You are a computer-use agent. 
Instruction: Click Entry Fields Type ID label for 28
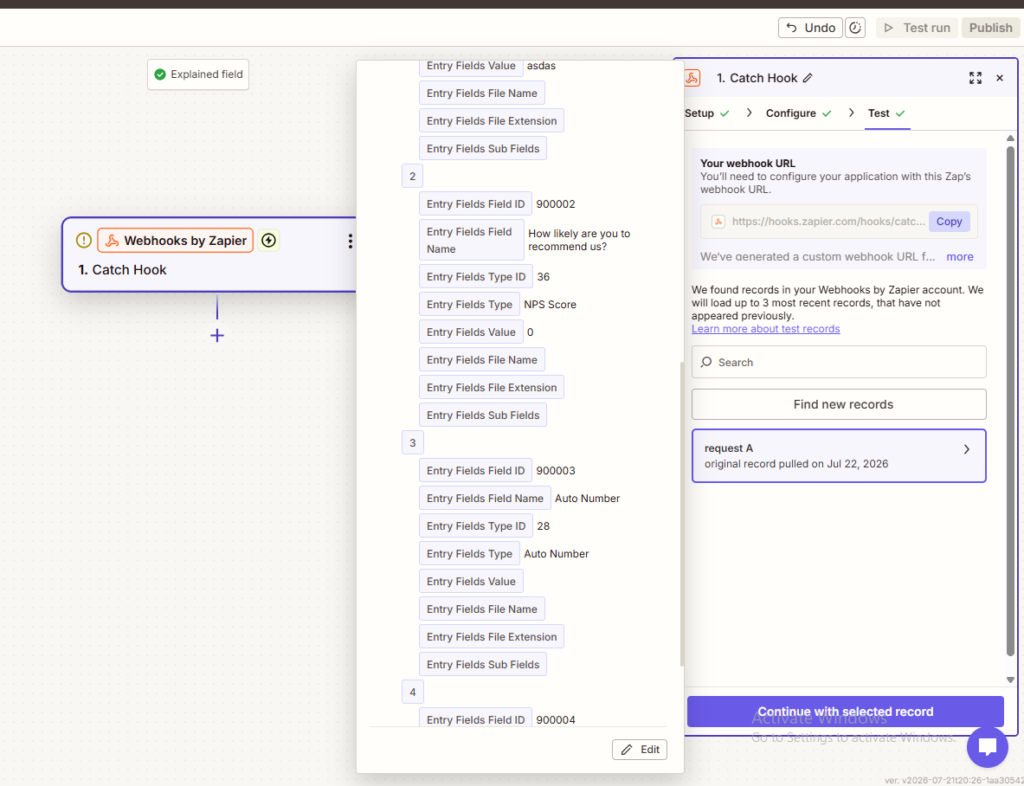click(x=475, y=526)
